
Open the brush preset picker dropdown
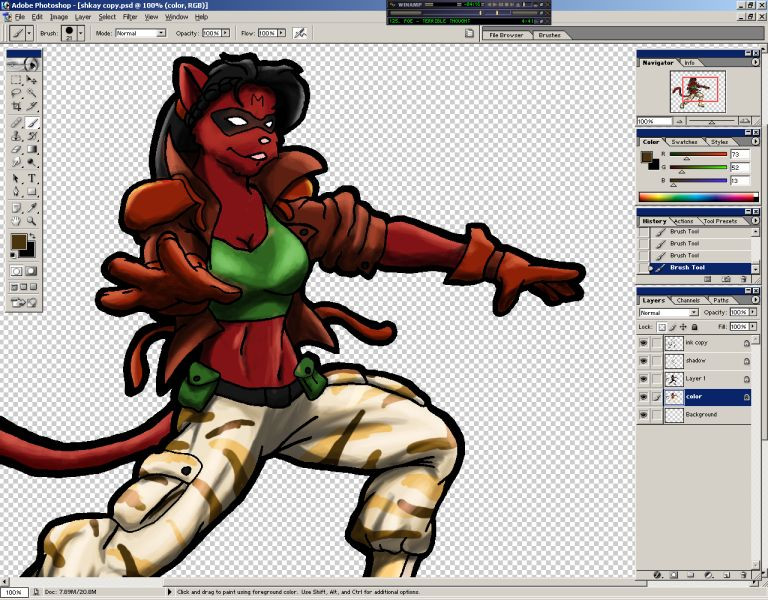81,33
